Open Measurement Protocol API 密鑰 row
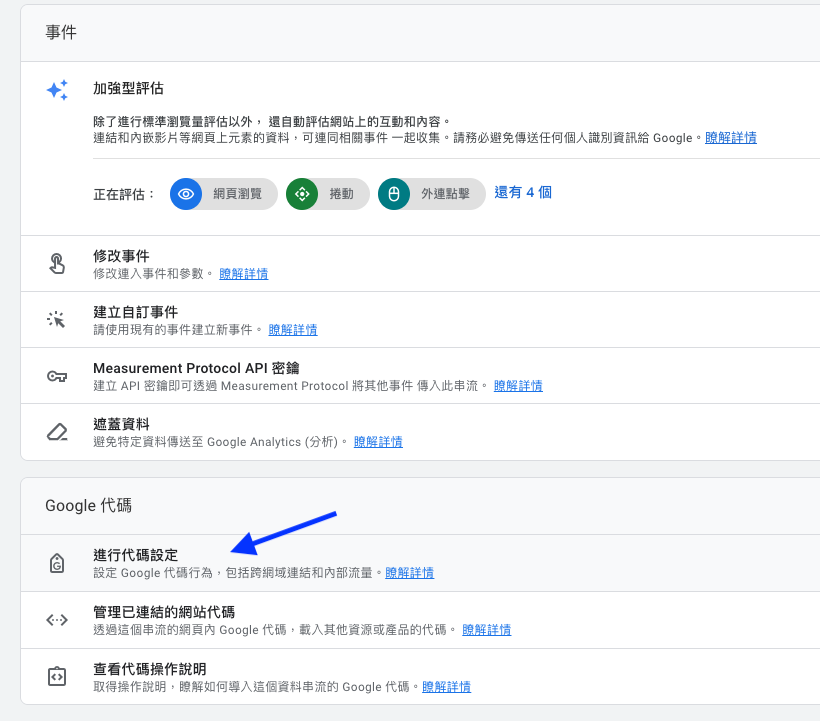Viewport: 820px width, 721px height. (420, 376)
